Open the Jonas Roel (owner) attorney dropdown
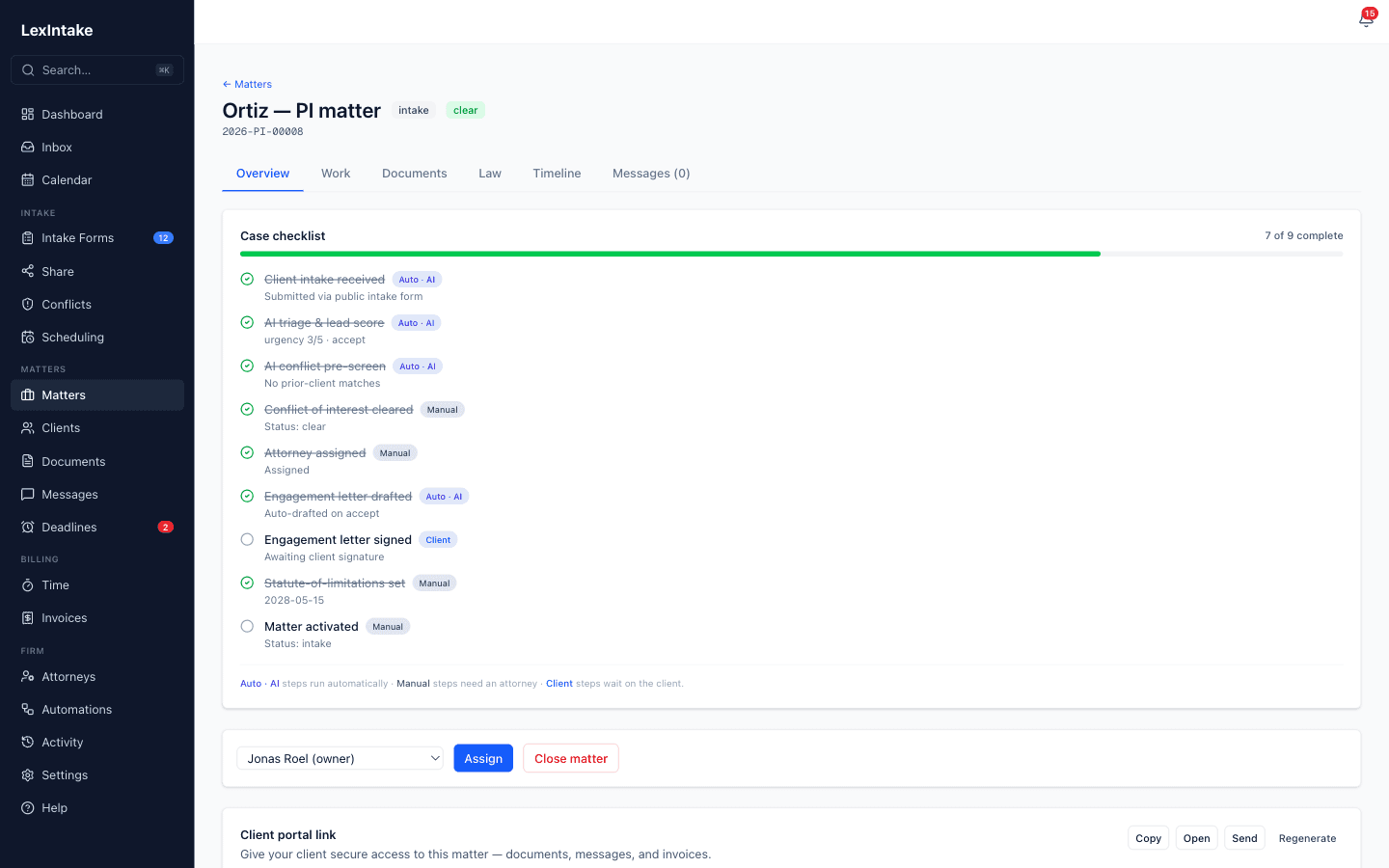This screenshot has height=868, width=1389. pyautogui.click(x=340, y=758)
